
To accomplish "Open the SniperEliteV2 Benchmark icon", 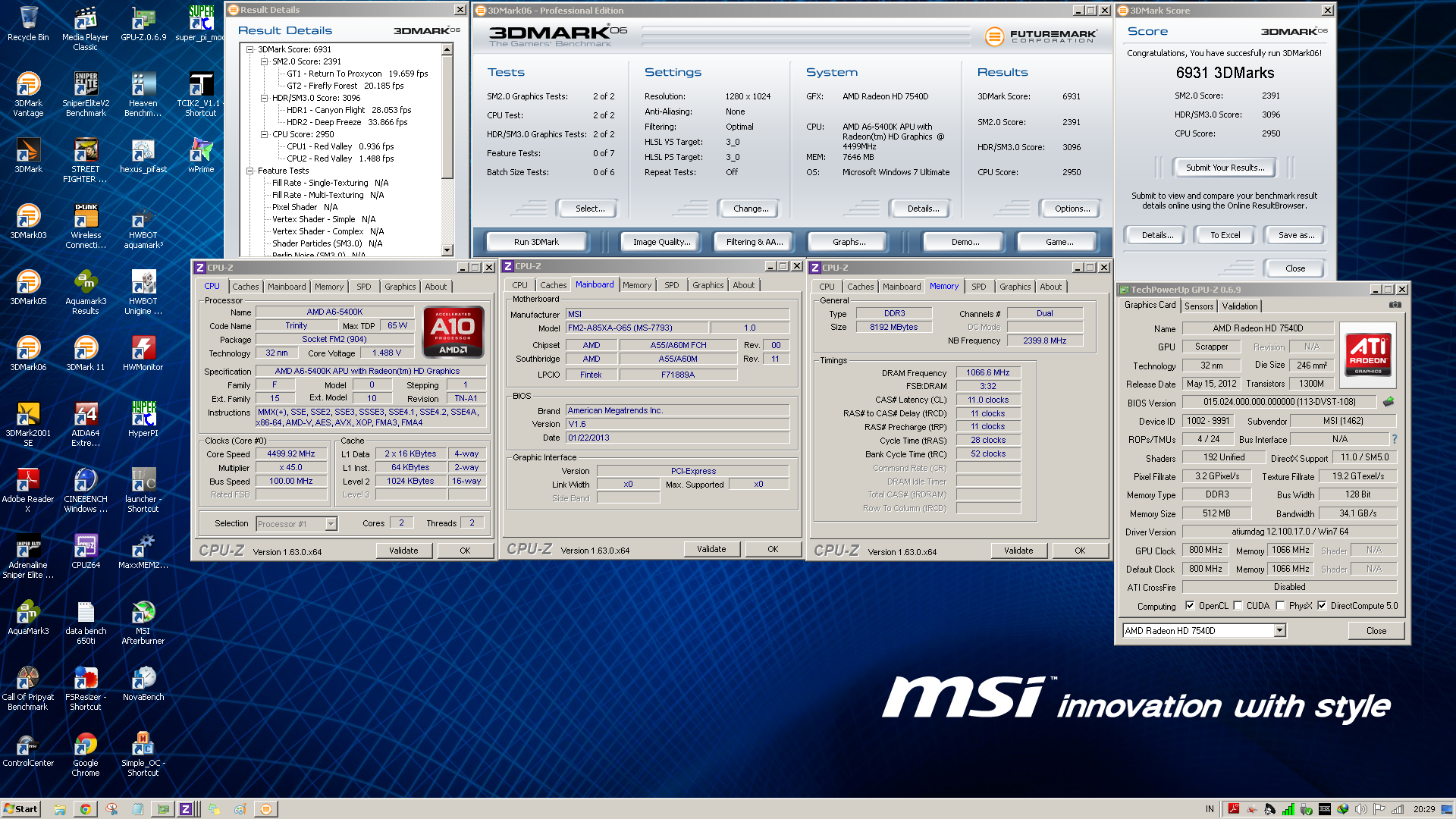I will click(86, 94).
